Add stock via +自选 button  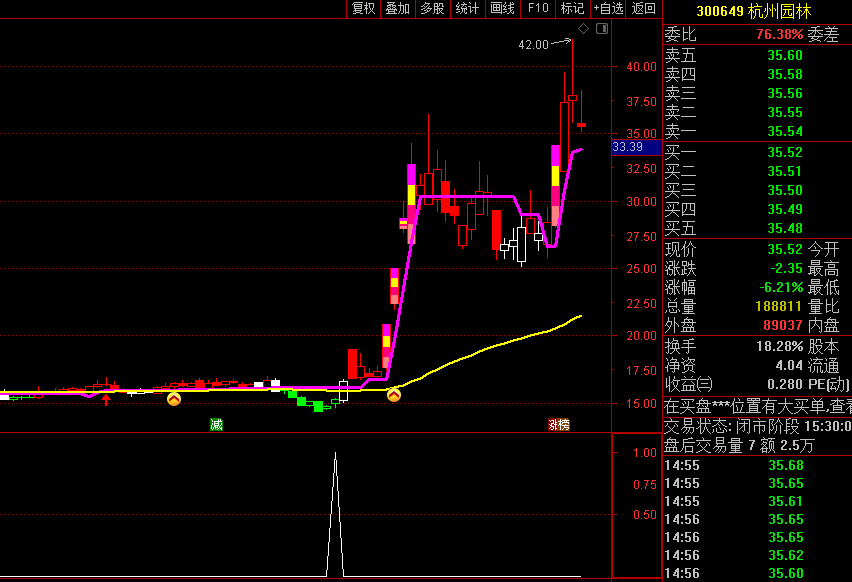(608, 9)
